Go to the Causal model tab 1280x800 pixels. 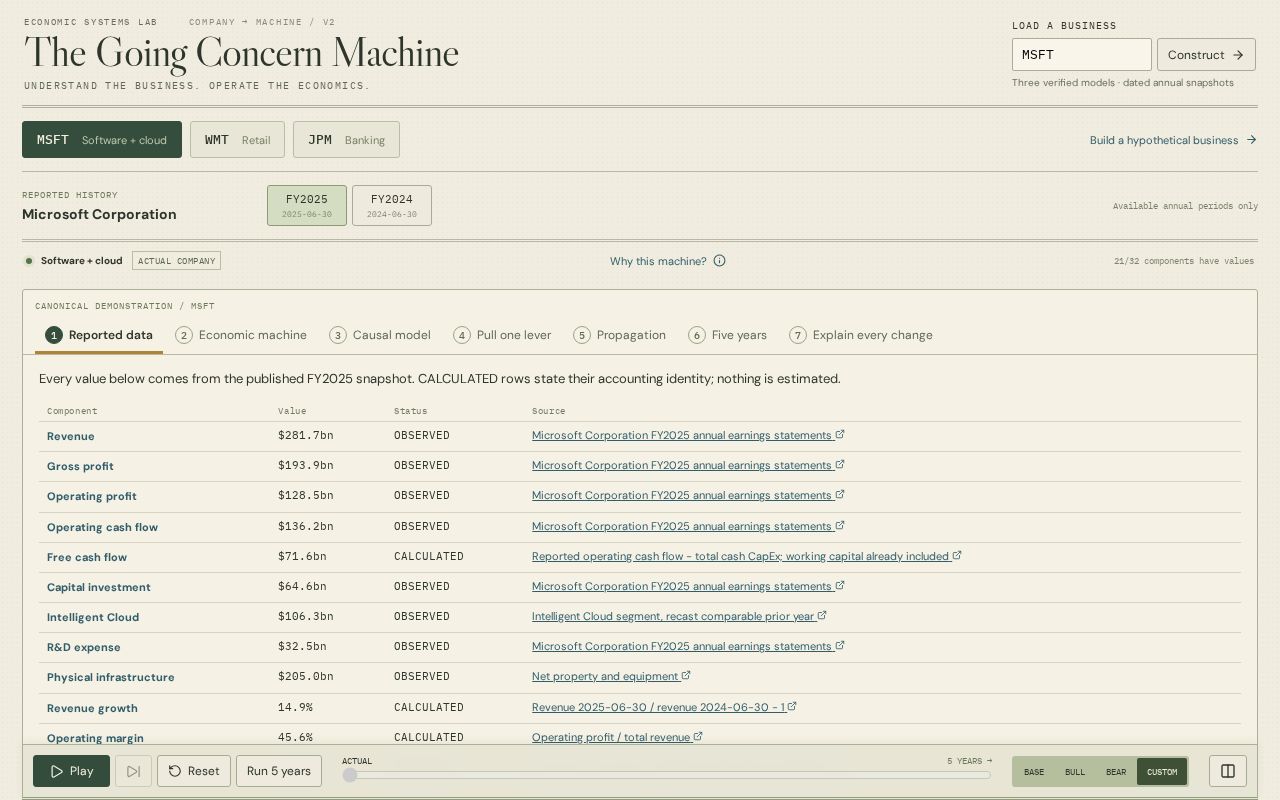pos(380,335)
